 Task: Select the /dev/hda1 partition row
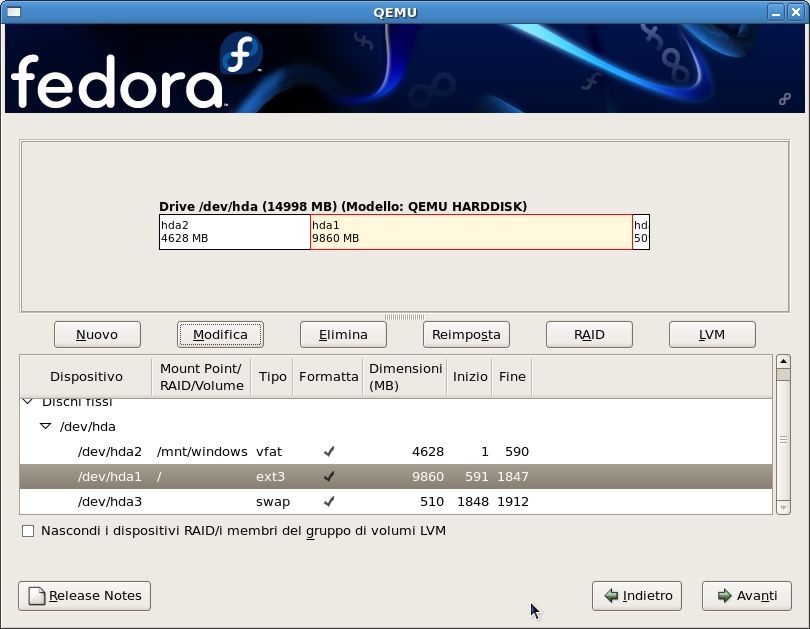396,476
